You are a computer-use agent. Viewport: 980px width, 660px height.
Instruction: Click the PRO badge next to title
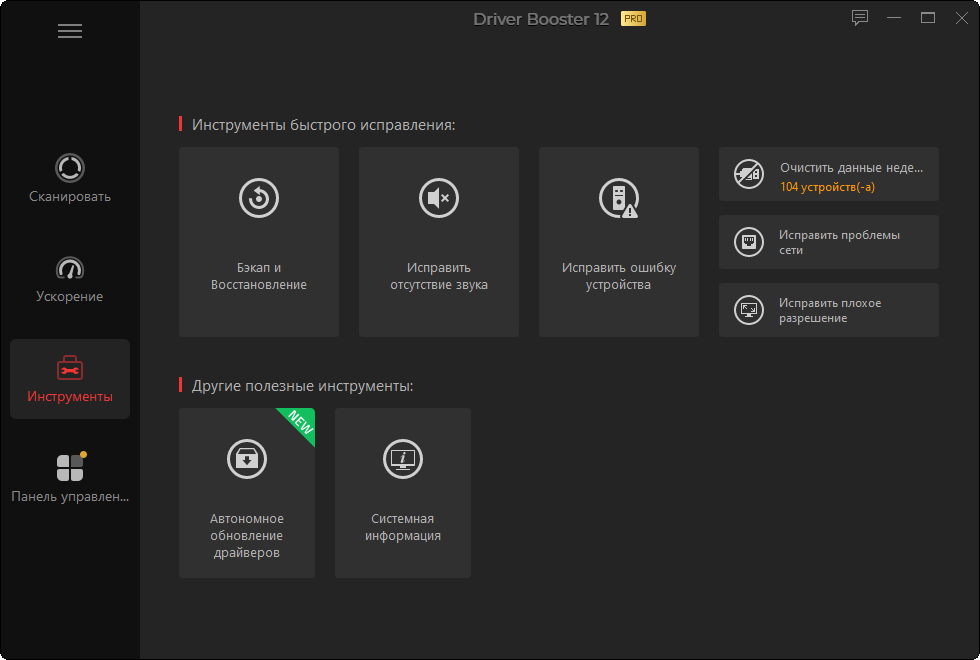coord(633,18)
